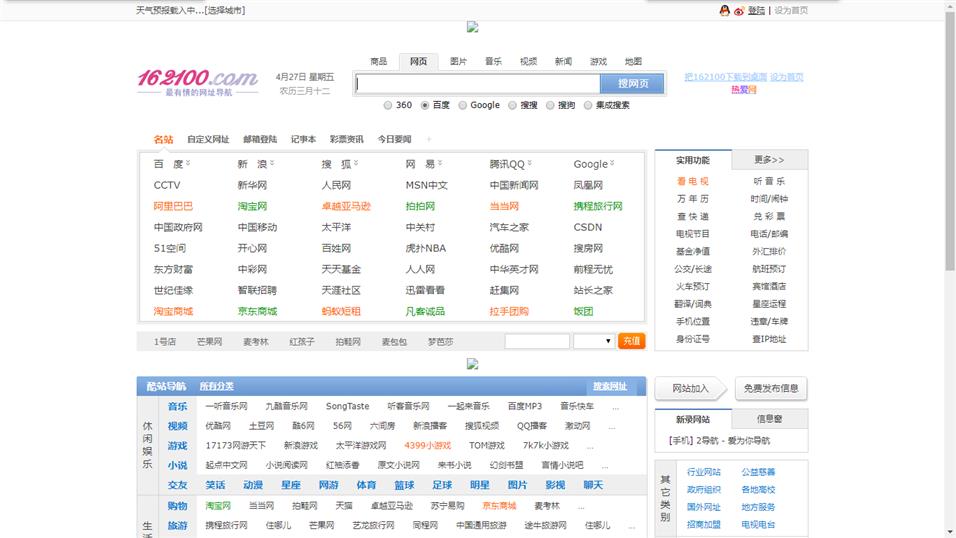Expand the dropdown arrow next to 腾讯QQ
This screenshot has height=538, width=956.
[x=530, y=163]
